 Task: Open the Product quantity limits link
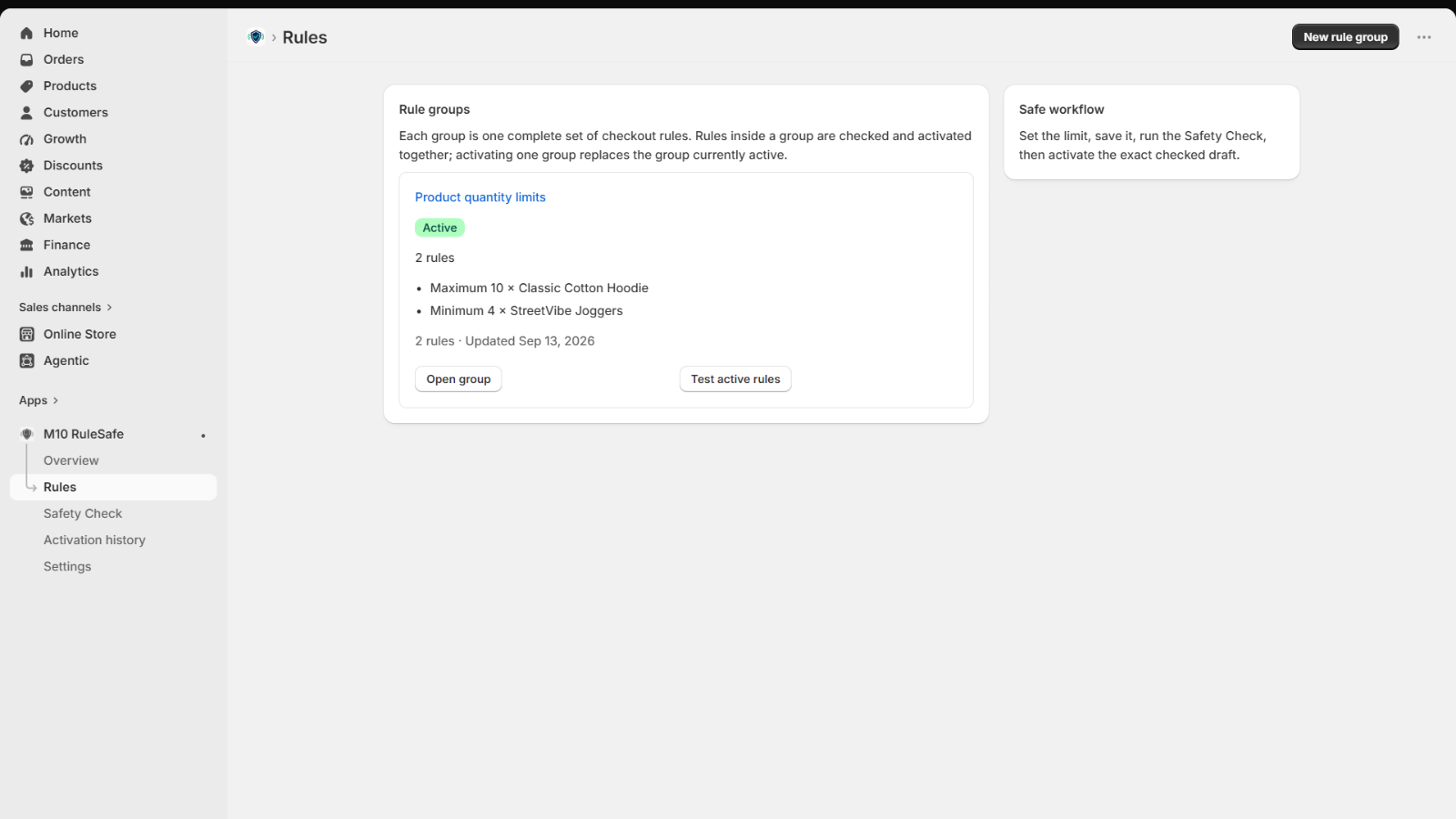pyautogui.click(x=480, y=197)
